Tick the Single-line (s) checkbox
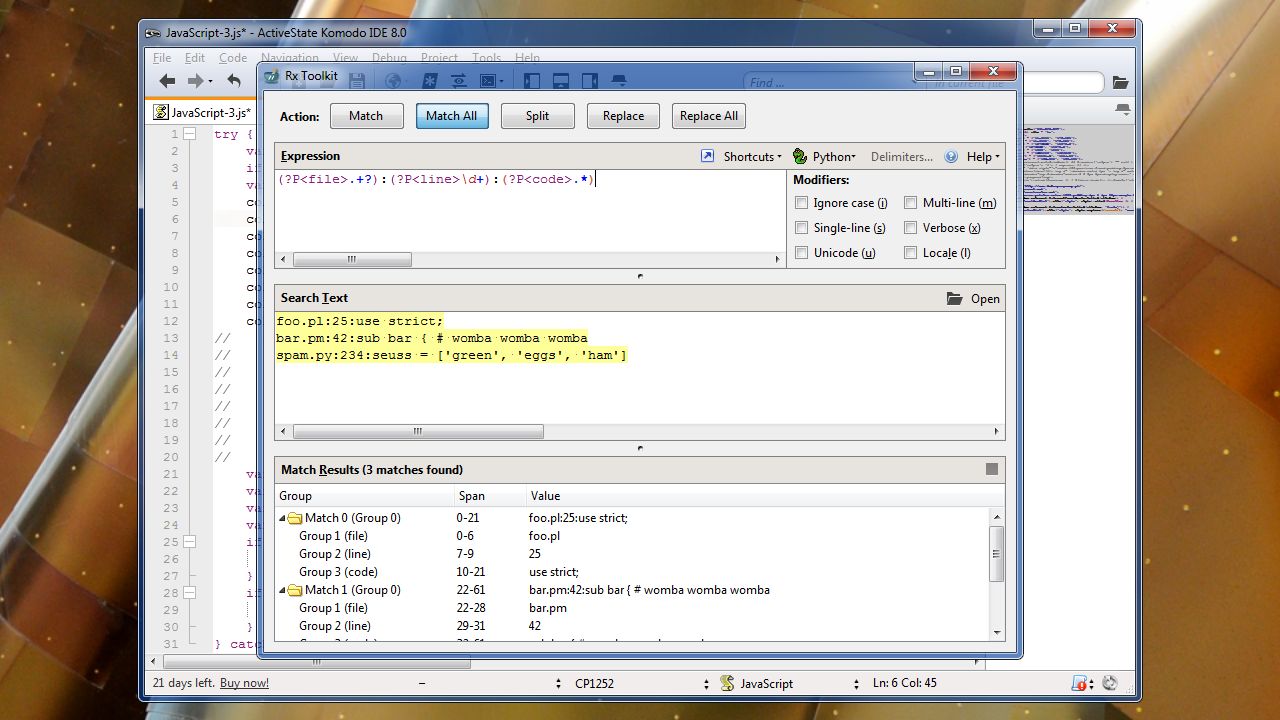 pyautogui.click(x=801, y=227)
